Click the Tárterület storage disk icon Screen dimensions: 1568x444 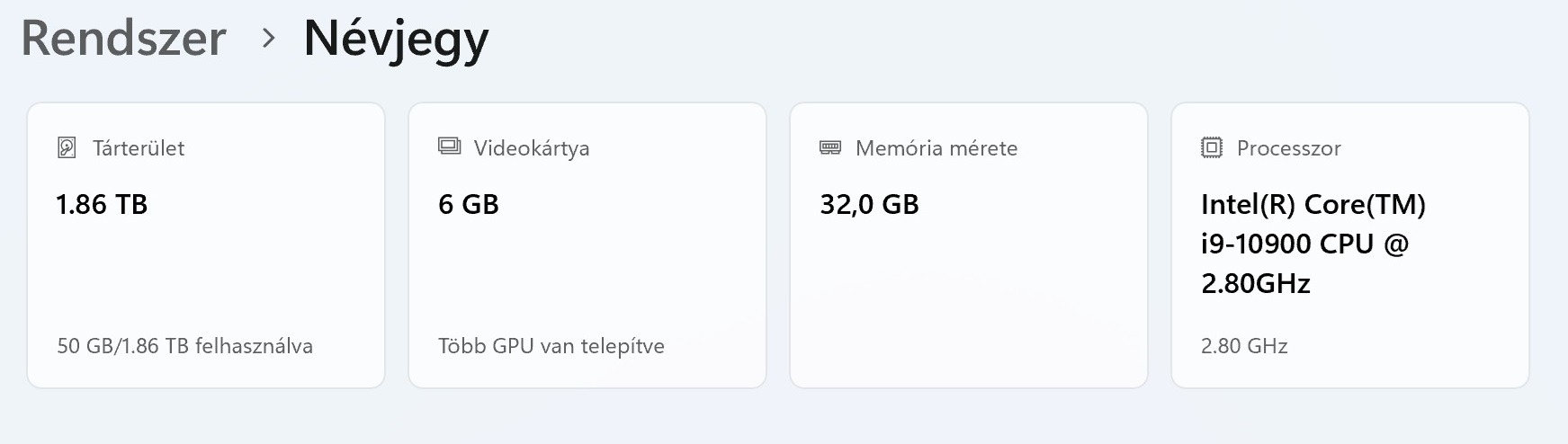tap(67, 147)
